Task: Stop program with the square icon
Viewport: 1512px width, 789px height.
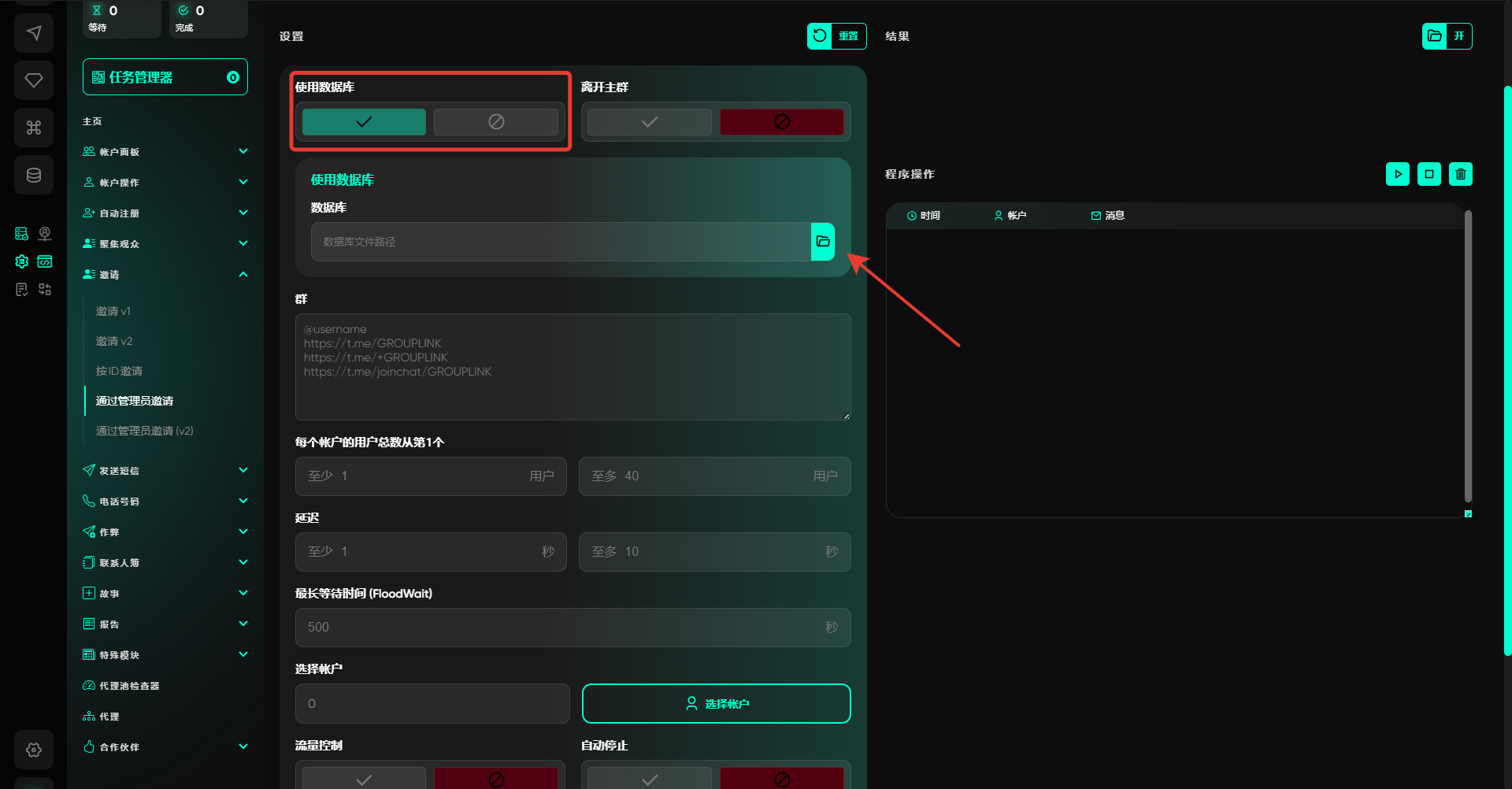Action: 1429,174
